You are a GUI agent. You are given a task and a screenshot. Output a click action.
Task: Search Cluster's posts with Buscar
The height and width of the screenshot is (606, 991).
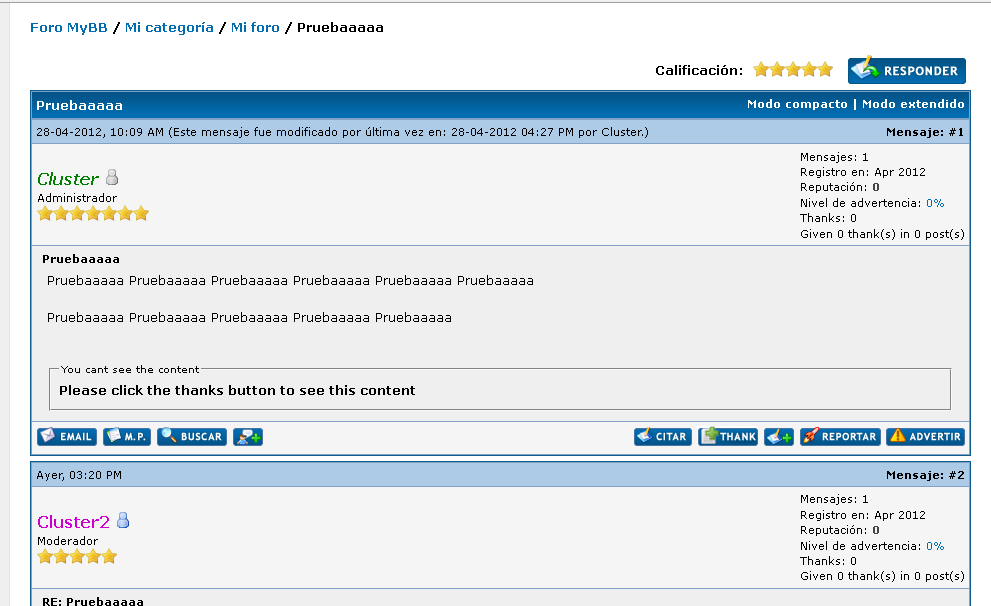pos(192,437)
